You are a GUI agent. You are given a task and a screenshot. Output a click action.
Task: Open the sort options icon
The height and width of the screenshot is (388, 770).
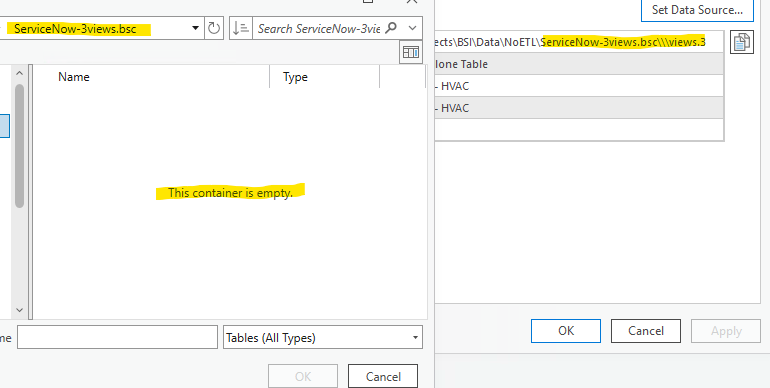(x=241, y=28)
